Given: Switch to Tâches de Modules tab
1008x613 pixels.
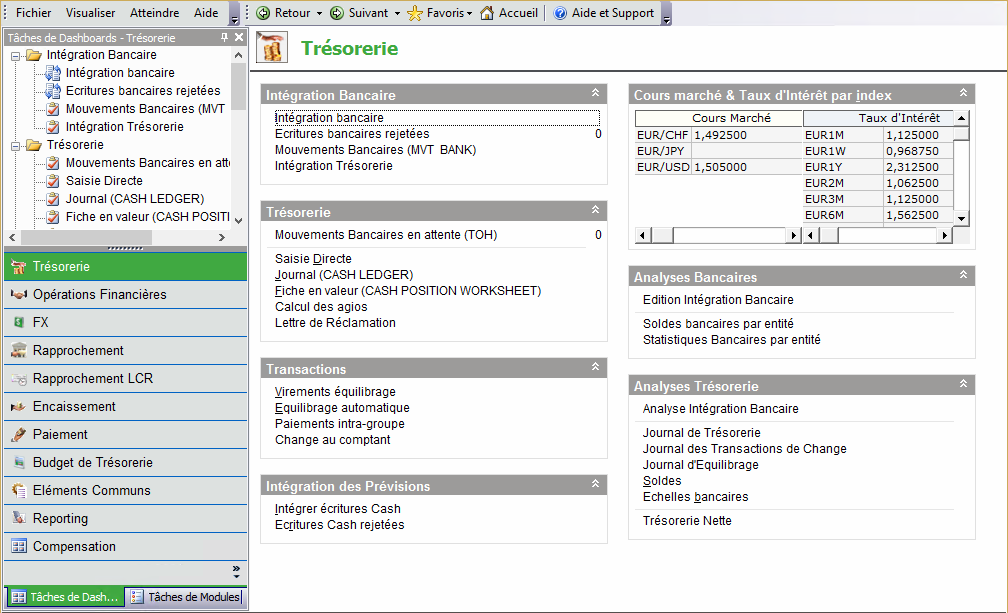Looking at the screenshot, I should click(184, 597).
